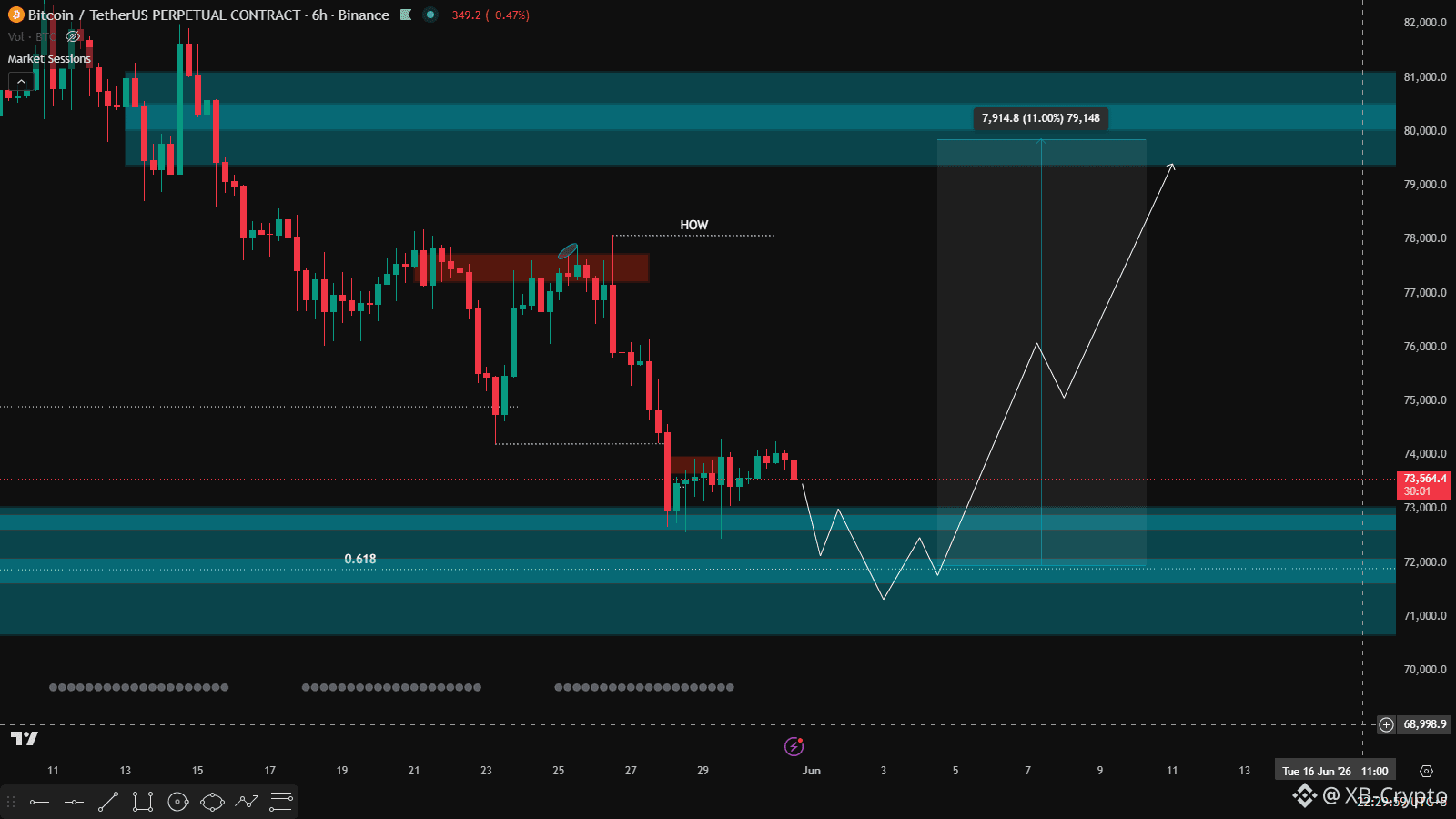Click the green flag icon beside Binance
1456x819 pixels.
[x=406, y=15]
